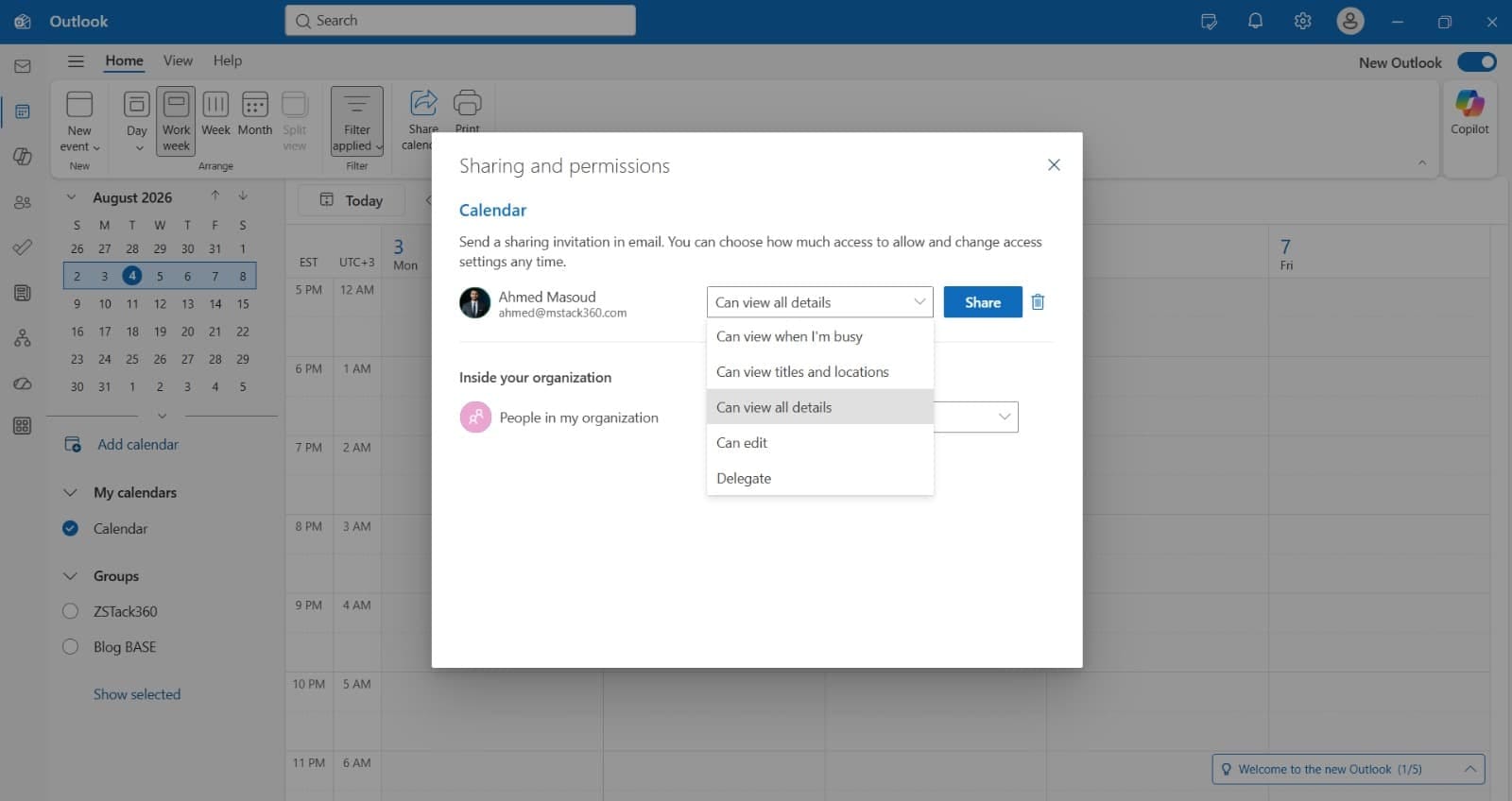1512x801 pixels.
Task: Select the Blog BASE group calendar
Action: coord(70,647)
